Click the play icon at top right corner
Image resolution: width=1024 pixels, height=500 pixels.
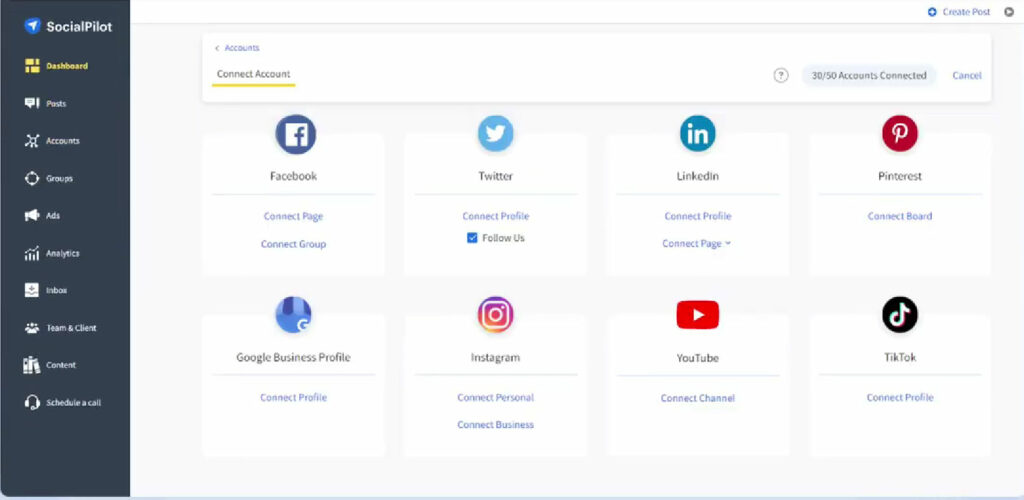[1008, 12]
